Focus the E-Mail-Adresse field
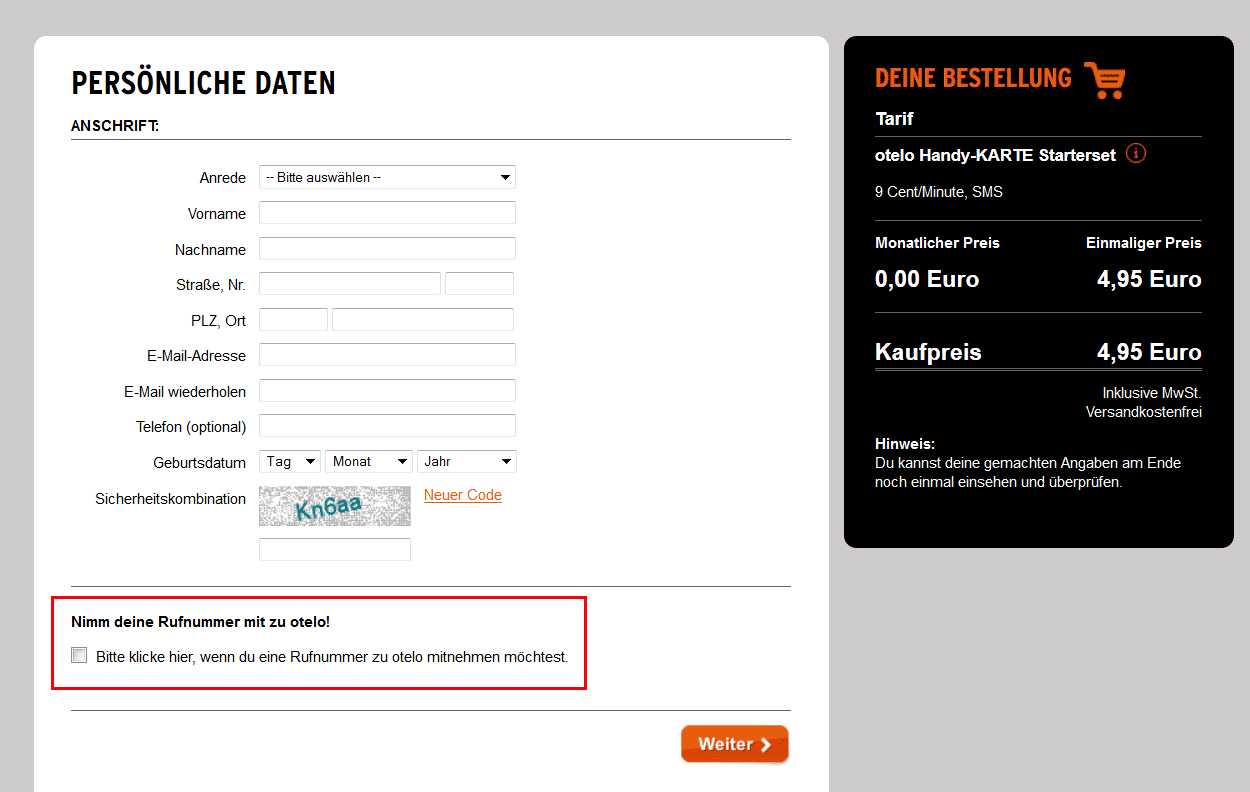 coord(387,355)
